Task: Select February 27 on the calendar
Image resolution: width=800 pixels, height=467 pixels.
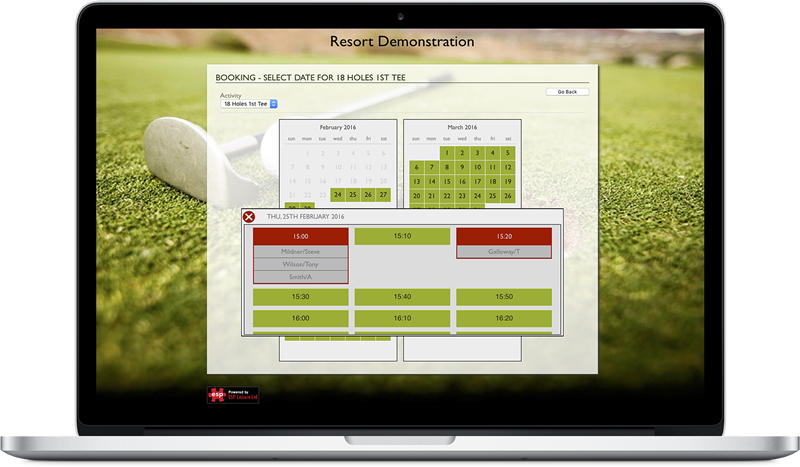Action: pyautogui.click(x=384, y=194)
